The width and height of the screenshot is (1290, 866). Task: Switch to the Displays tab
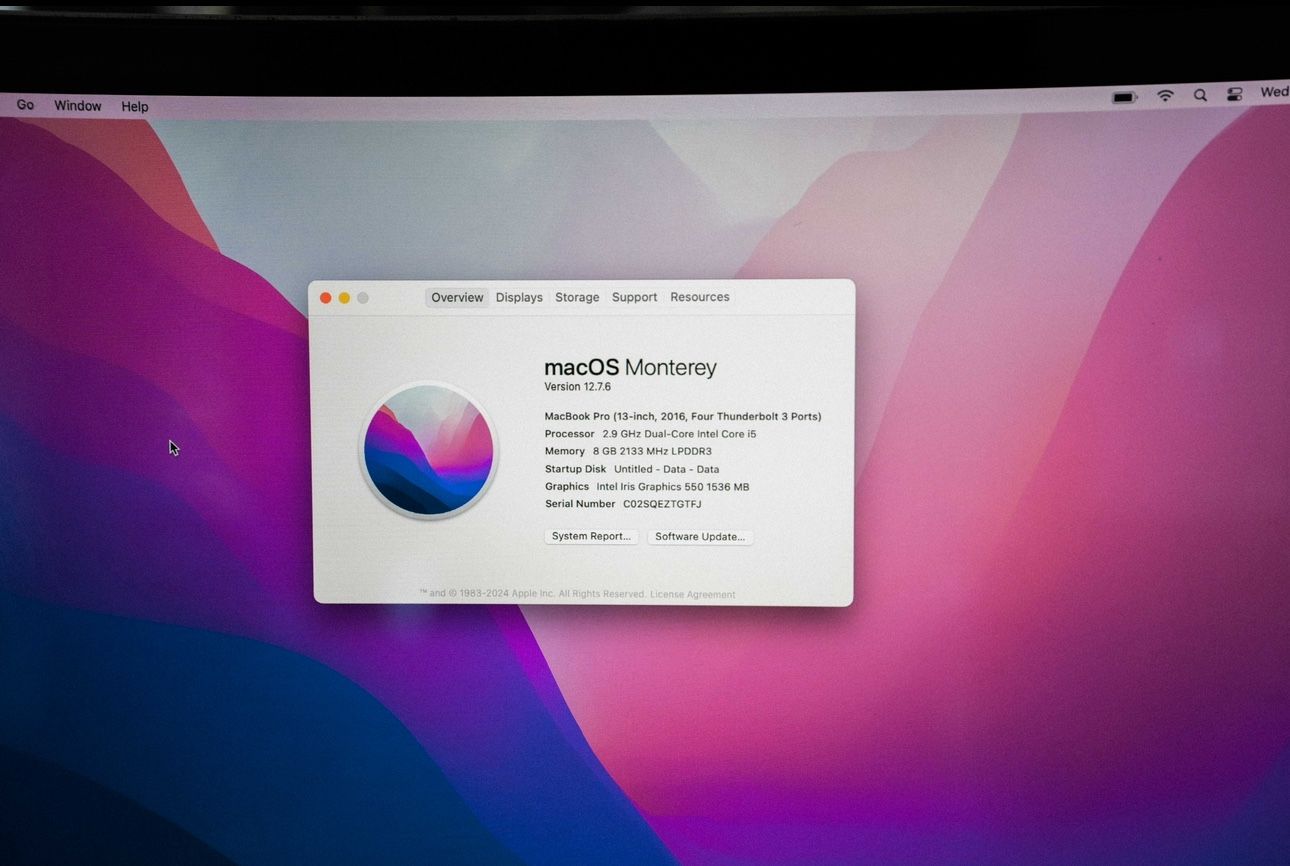[x=519, y=298]
